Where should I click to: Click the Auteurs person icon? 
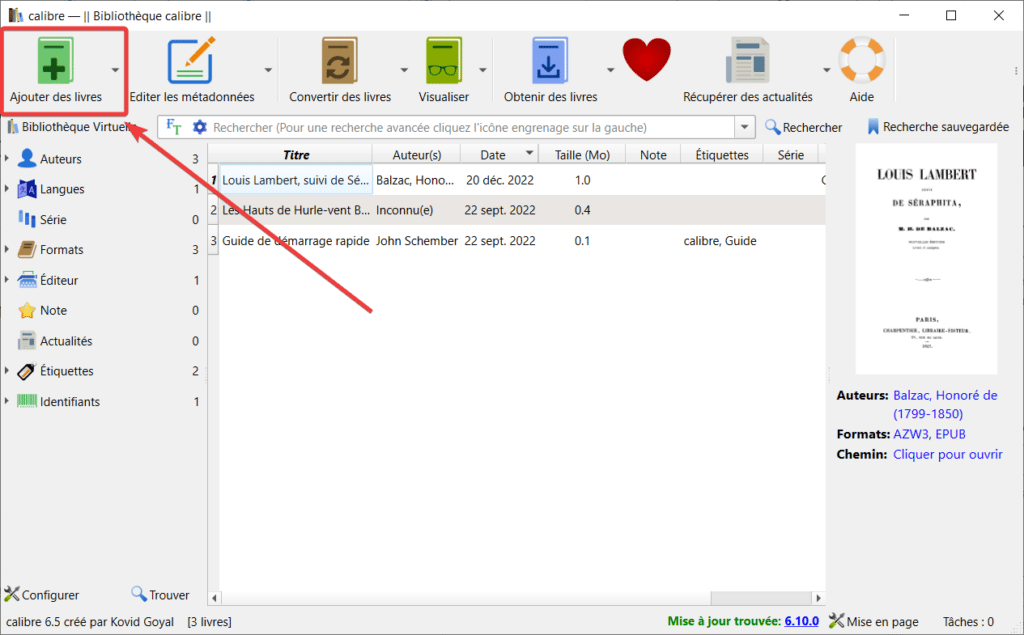point(27,158)
